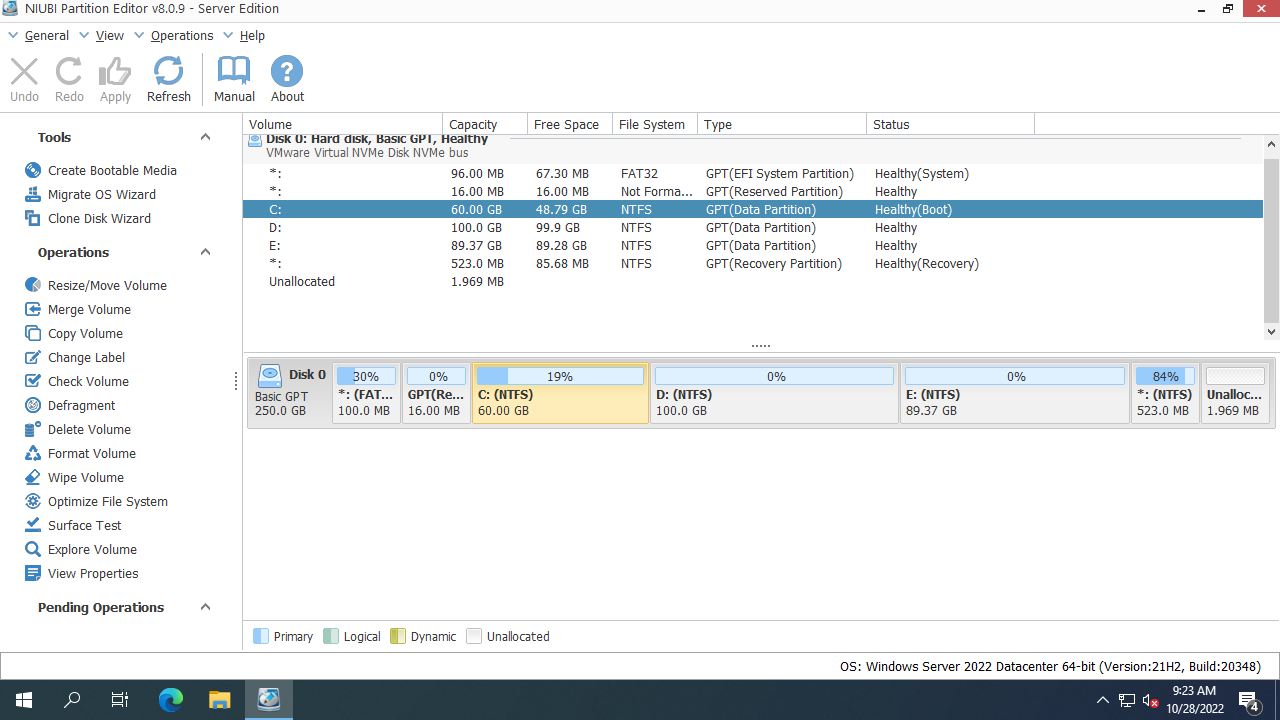Launch Create Bootable Media tool
The width and height of the screenshot is (1280, 720).
[x=111, y=171]
